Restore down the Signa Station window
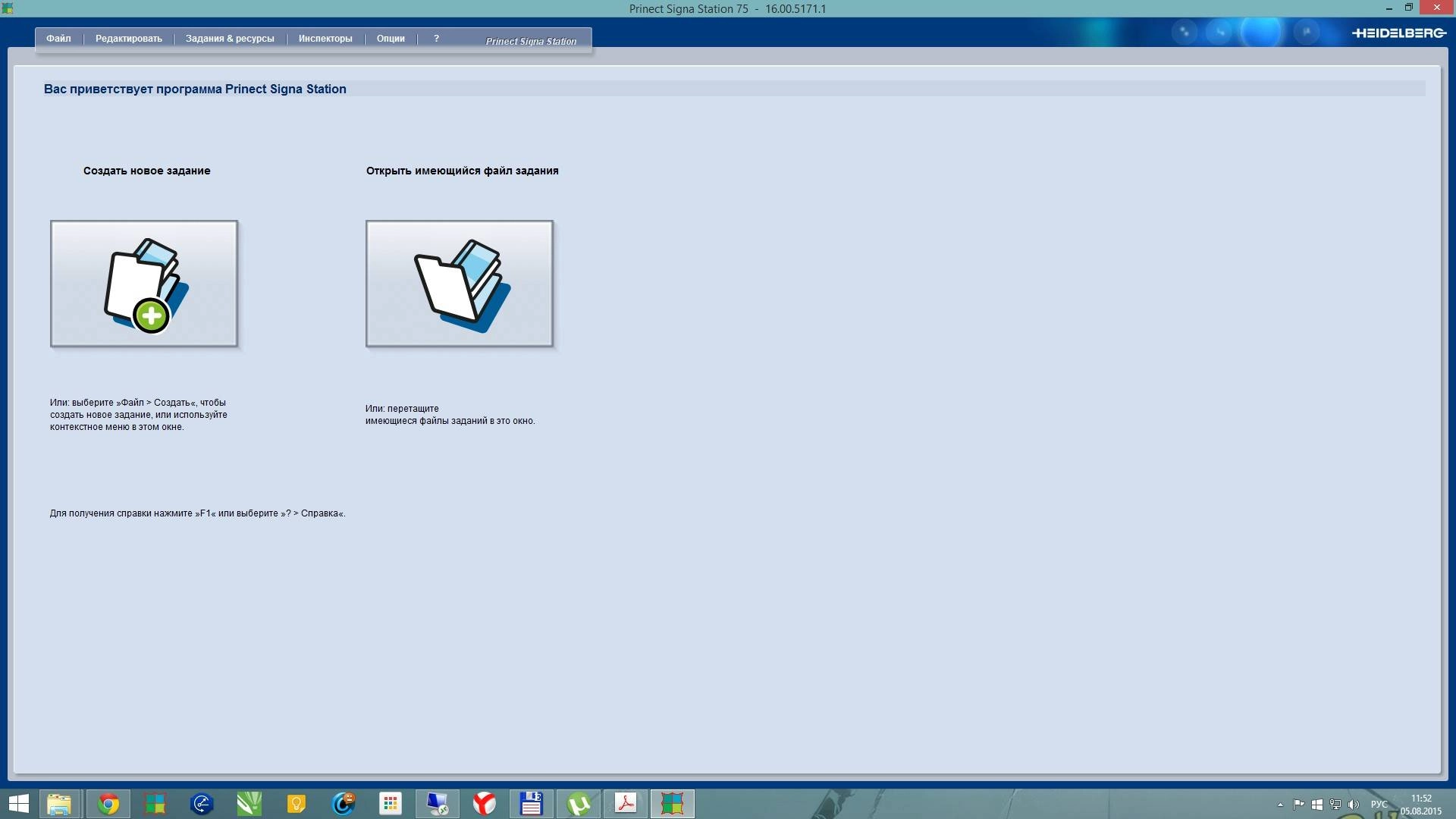The height and width of the screenshot is (819, 1456). tap(1408, 8)
